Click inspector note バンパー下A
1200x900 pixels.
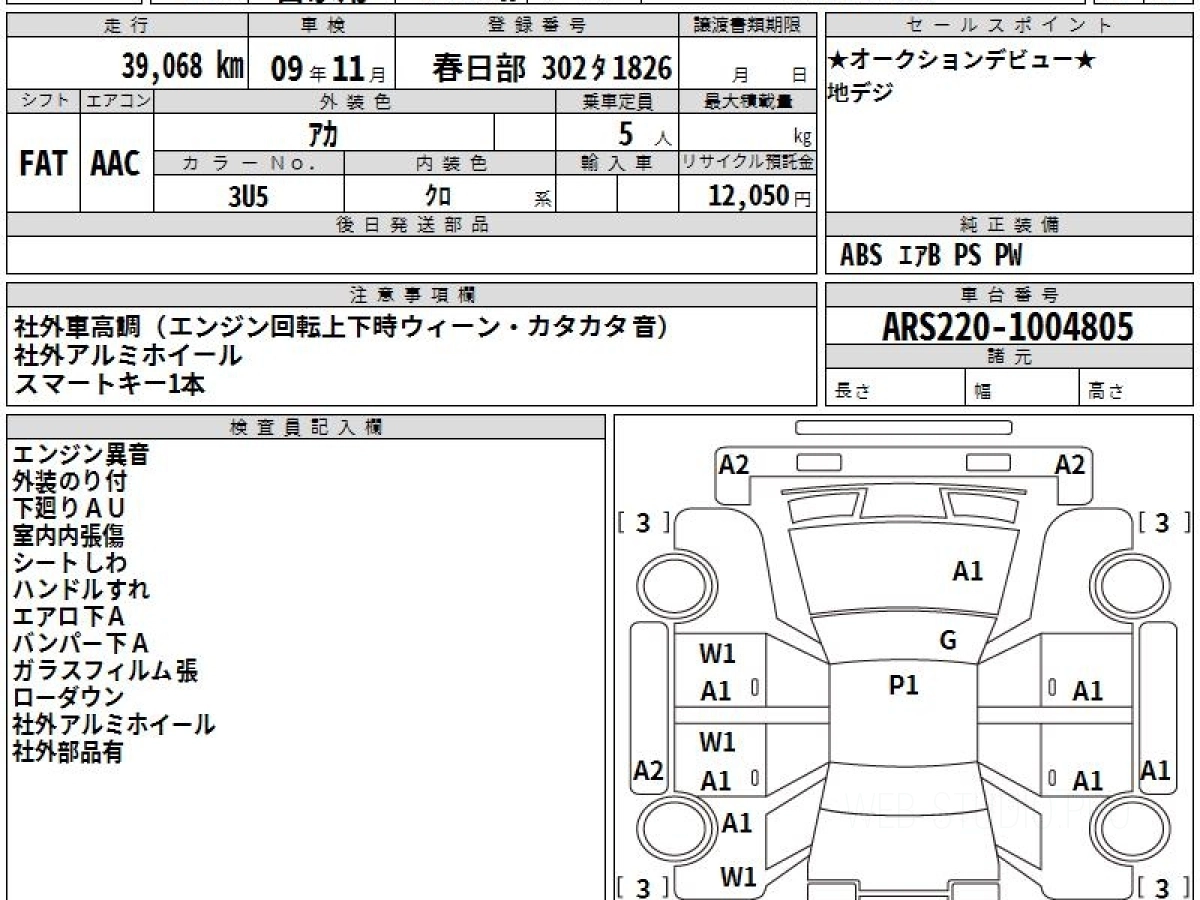[x=80, y=644]
